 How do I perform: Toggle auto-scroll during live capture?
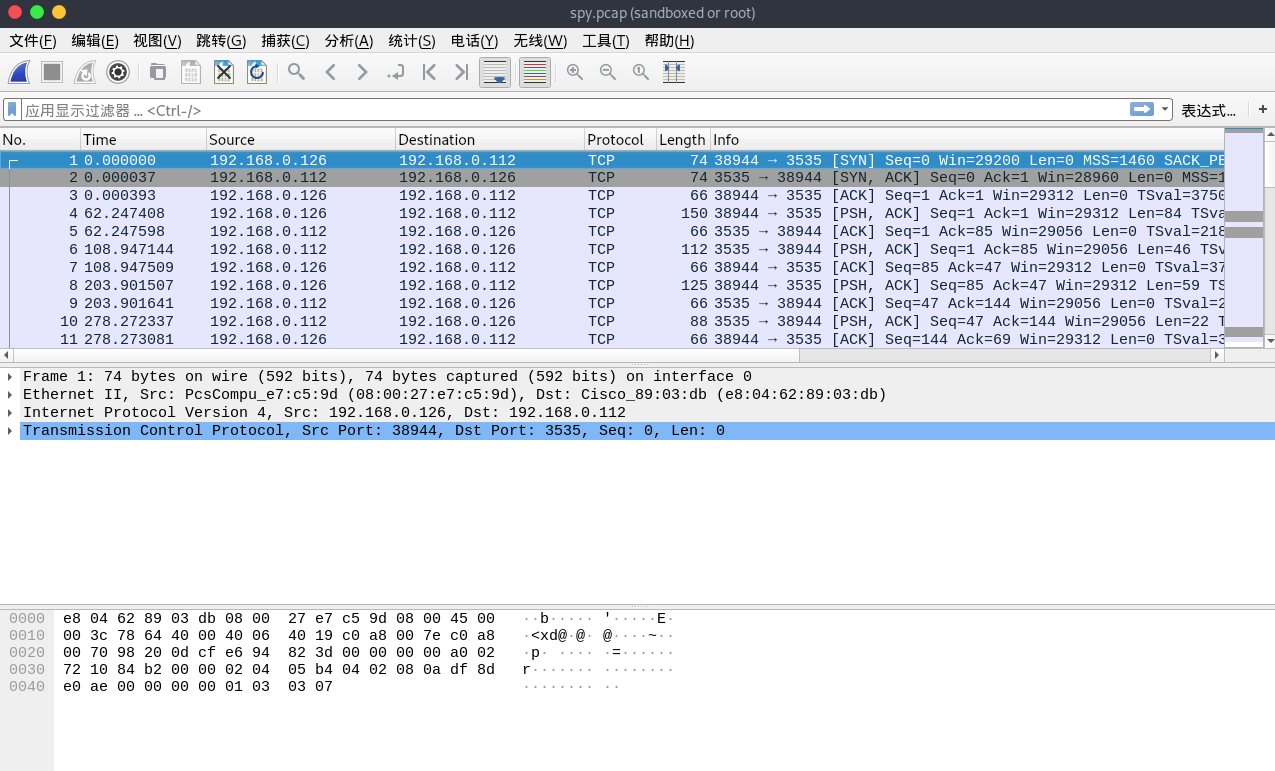tap(495, 72)
